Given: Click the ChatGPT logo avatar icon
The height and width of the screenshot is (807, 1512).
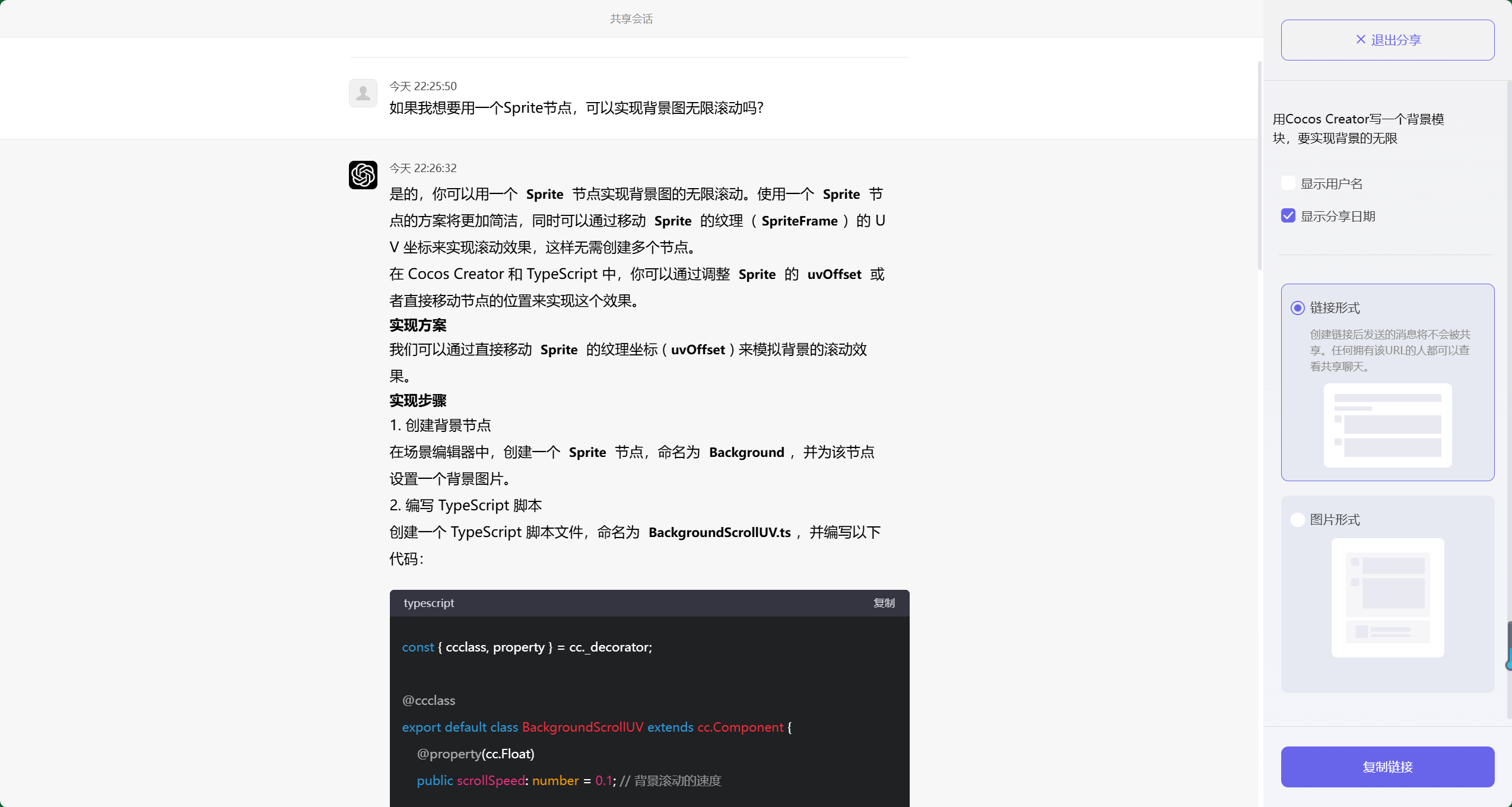Looking at the screenshot, I should click(x=363, y=175).
